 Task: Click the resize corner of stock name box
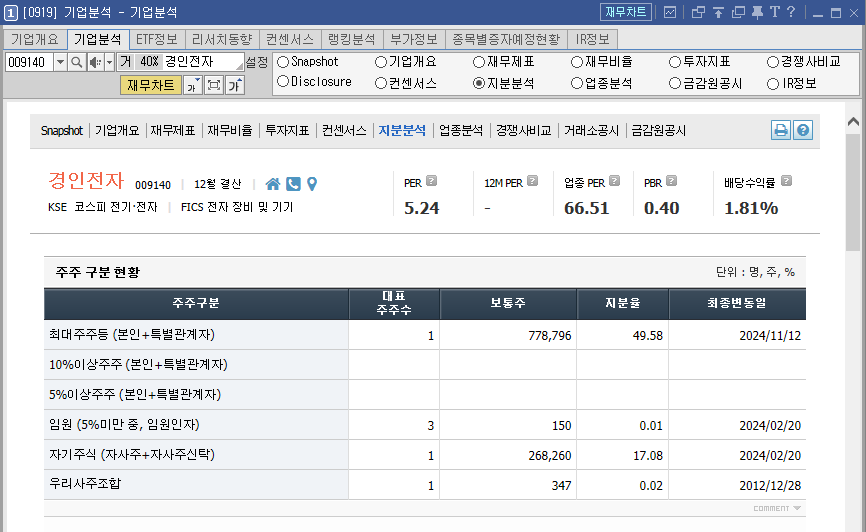tap(240, 66)
